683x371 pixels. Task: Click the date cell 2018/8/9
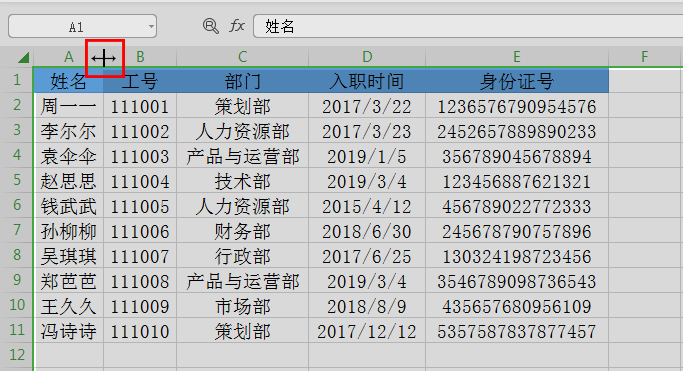(x=367, y=306)
